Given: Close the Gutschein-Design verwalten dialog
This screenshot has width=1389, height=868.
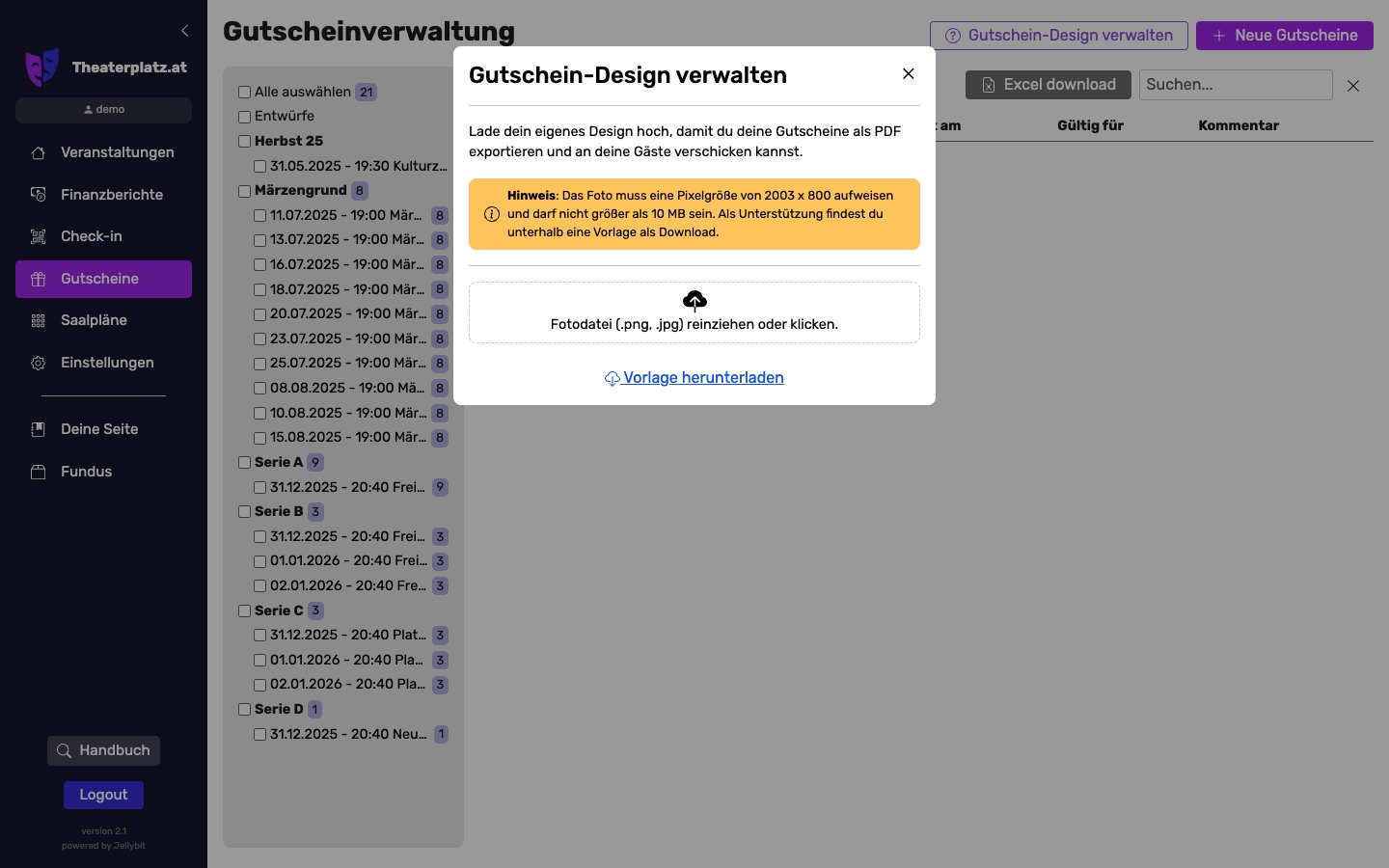Looking at the screenshot, I should pyautogui.click(x=908, y=74).
